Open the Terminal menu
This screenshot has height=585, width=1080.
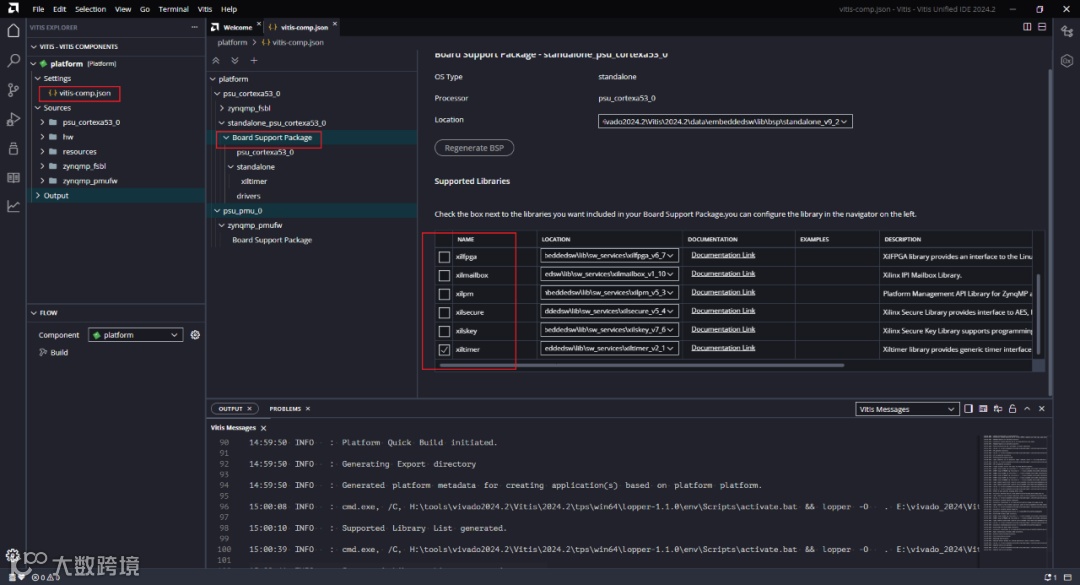[174, 9]
